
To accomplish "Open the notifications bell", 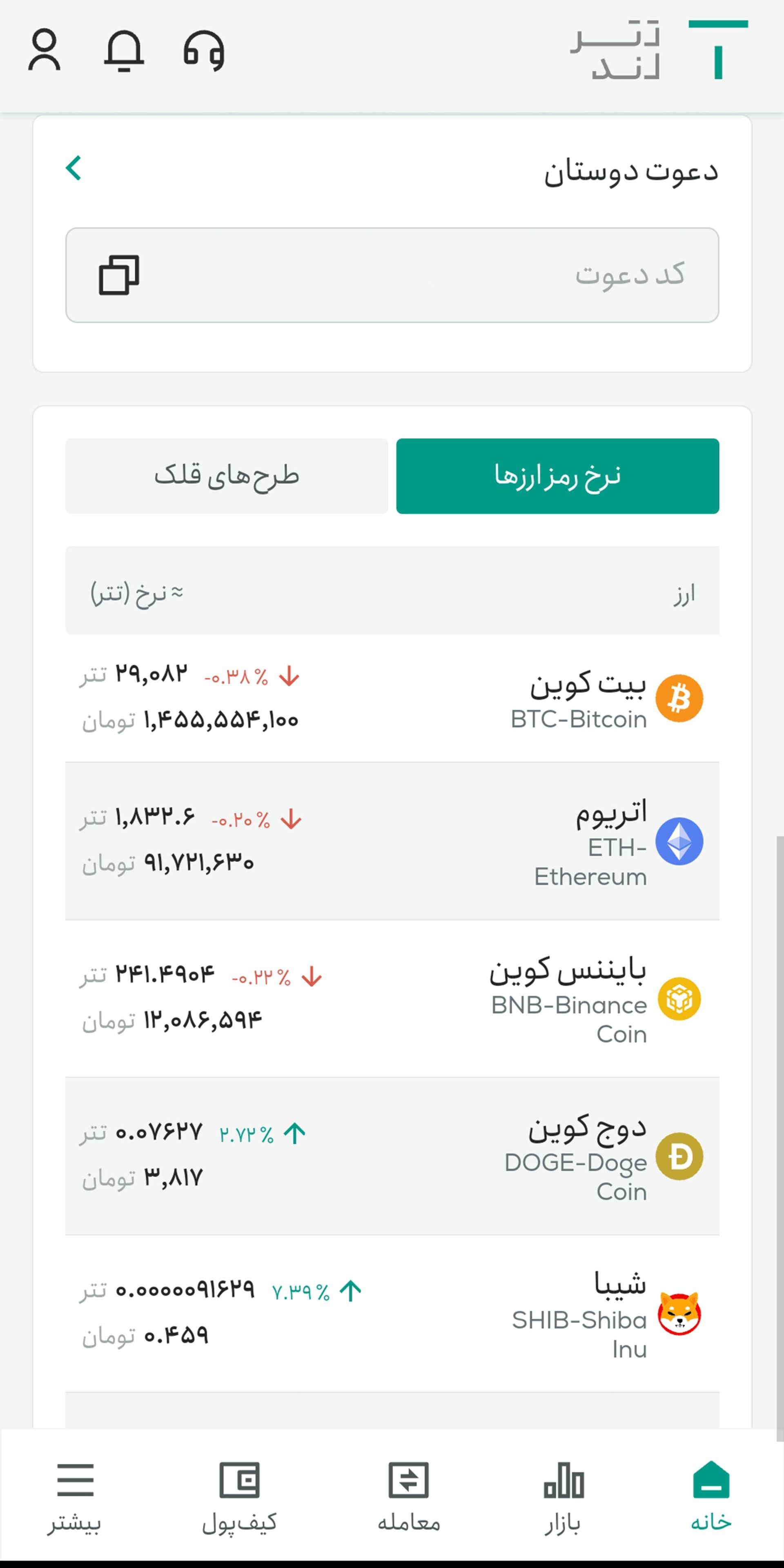I will pyautogui.click(x=124, y=50).
